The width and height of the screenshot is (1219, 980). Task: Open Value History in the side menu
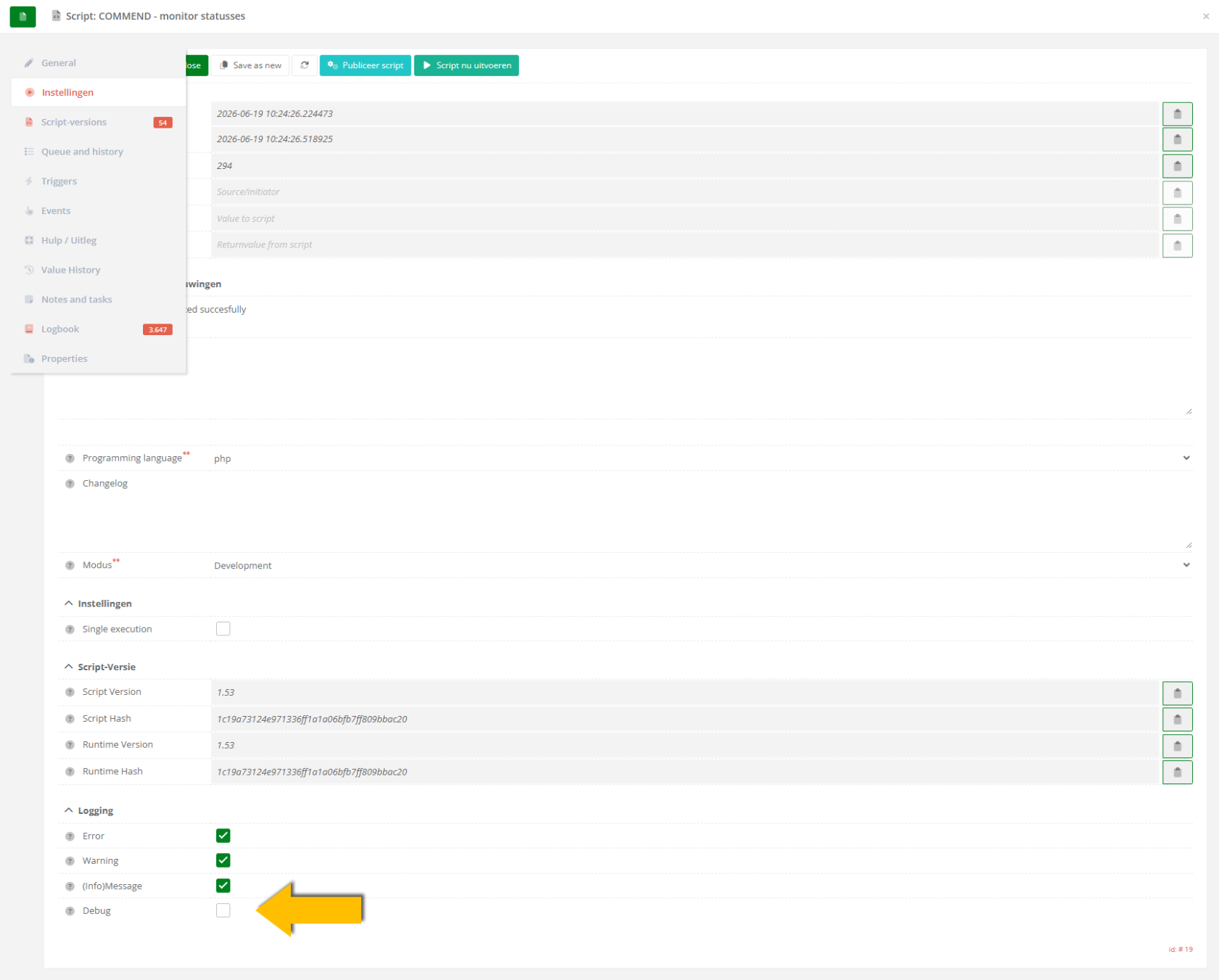click(x=99, y=270)
